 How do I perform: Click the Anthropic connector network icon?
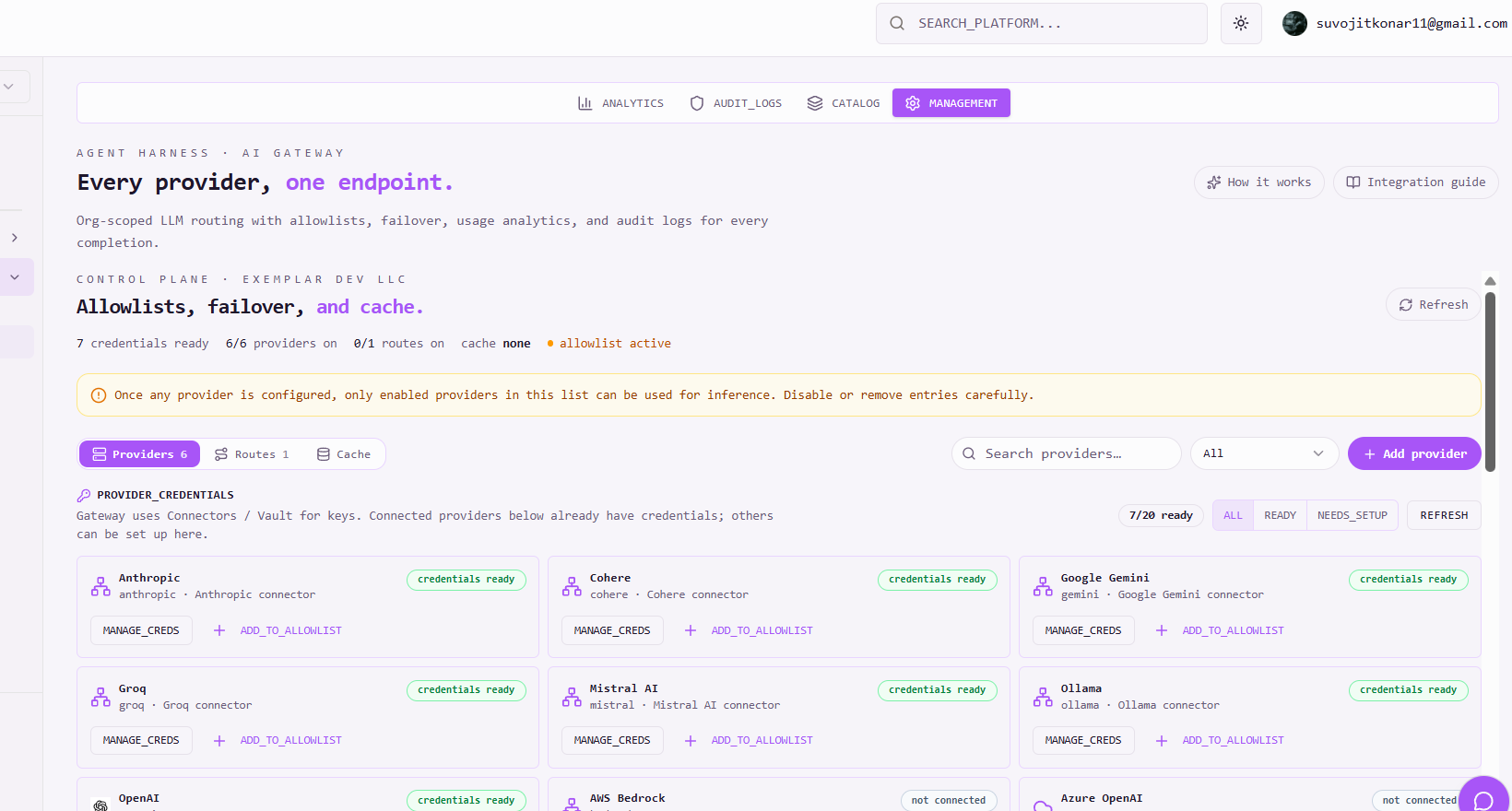coord(100,586)
